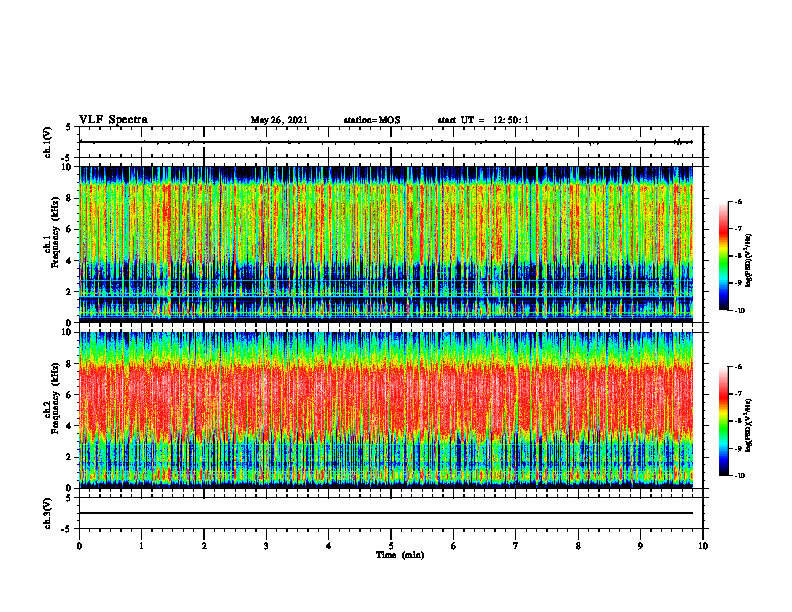
Task: Click the '-10' tick on ch.2 color bar
Action: (739, 475)
